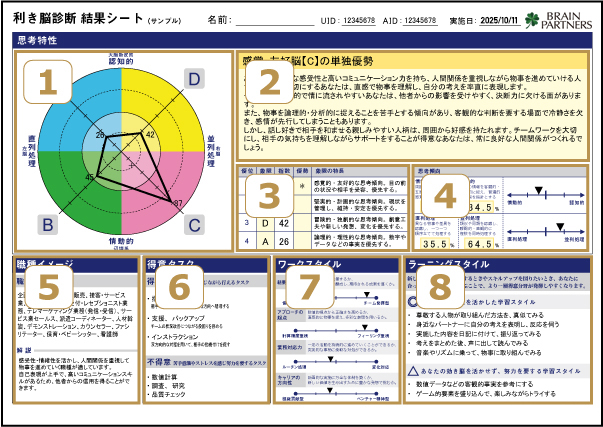
Task: Click the 名前 blank name field
Action: (x=275, y=20)
